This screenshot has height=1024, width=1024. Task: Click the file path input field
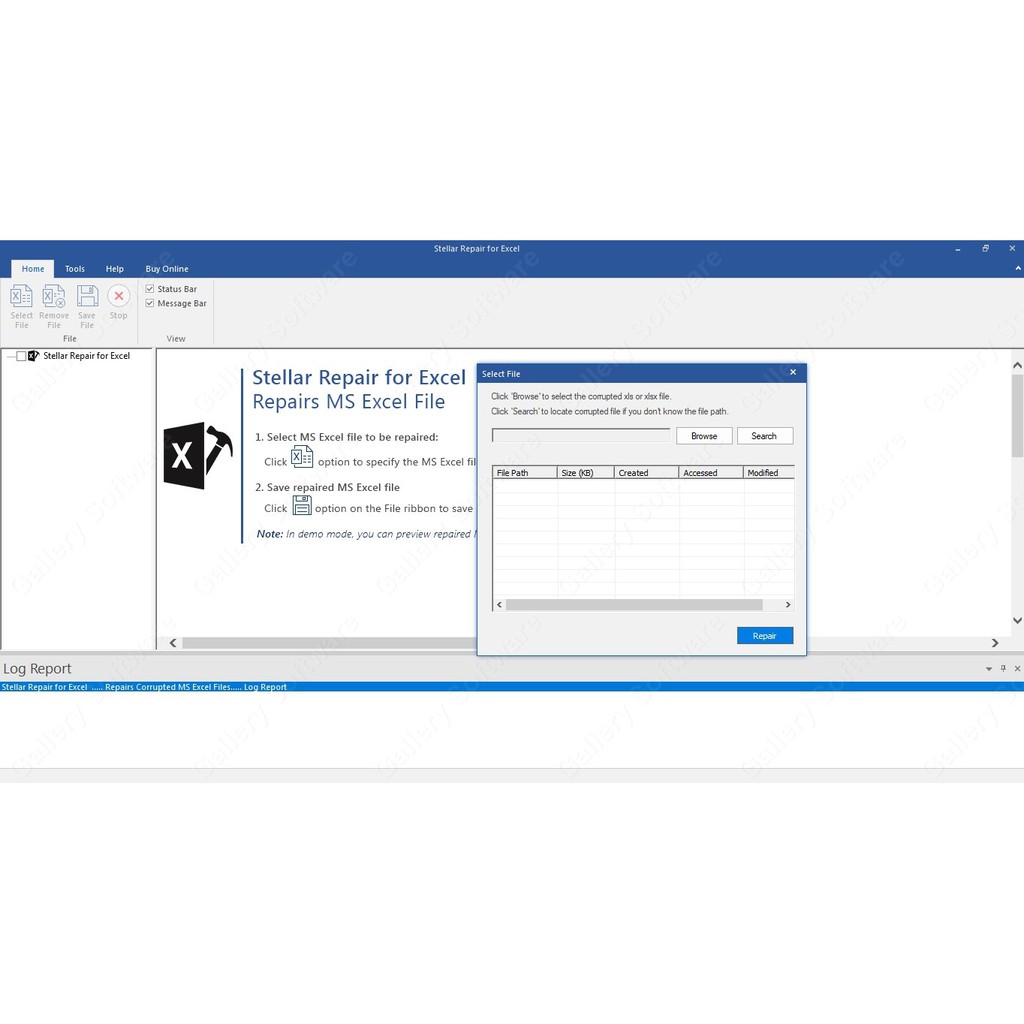tap(581, 436)
